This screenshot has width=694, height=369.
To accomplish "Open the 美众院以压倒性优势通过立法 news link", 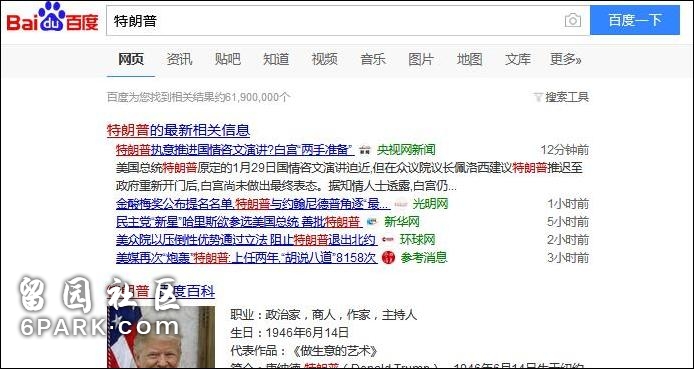I will [247, 239].
